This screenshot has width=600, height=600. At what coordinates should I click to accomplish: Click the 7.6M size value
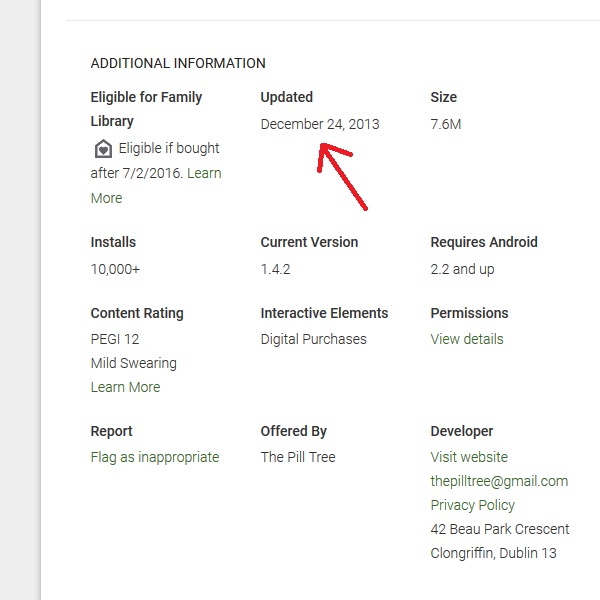click(x=446, y=124)
